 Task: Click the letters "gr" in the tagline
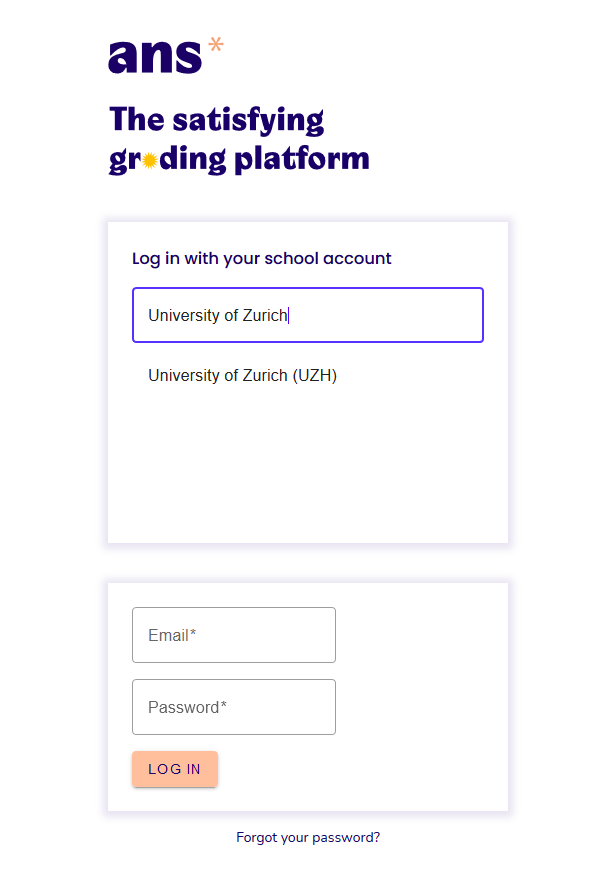[124, 160]
